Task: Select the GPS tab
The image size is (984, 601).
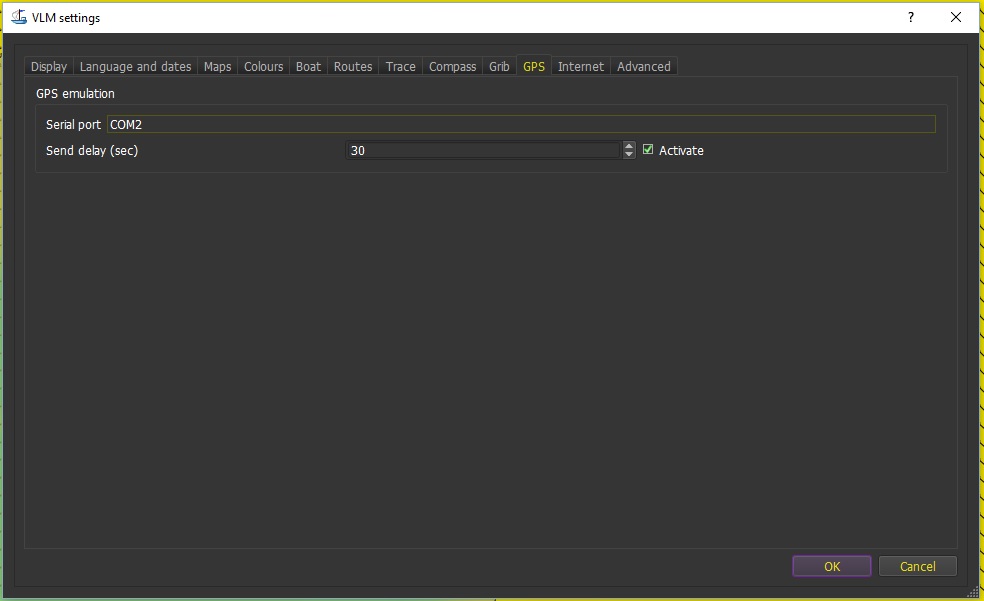Action: 534,66
